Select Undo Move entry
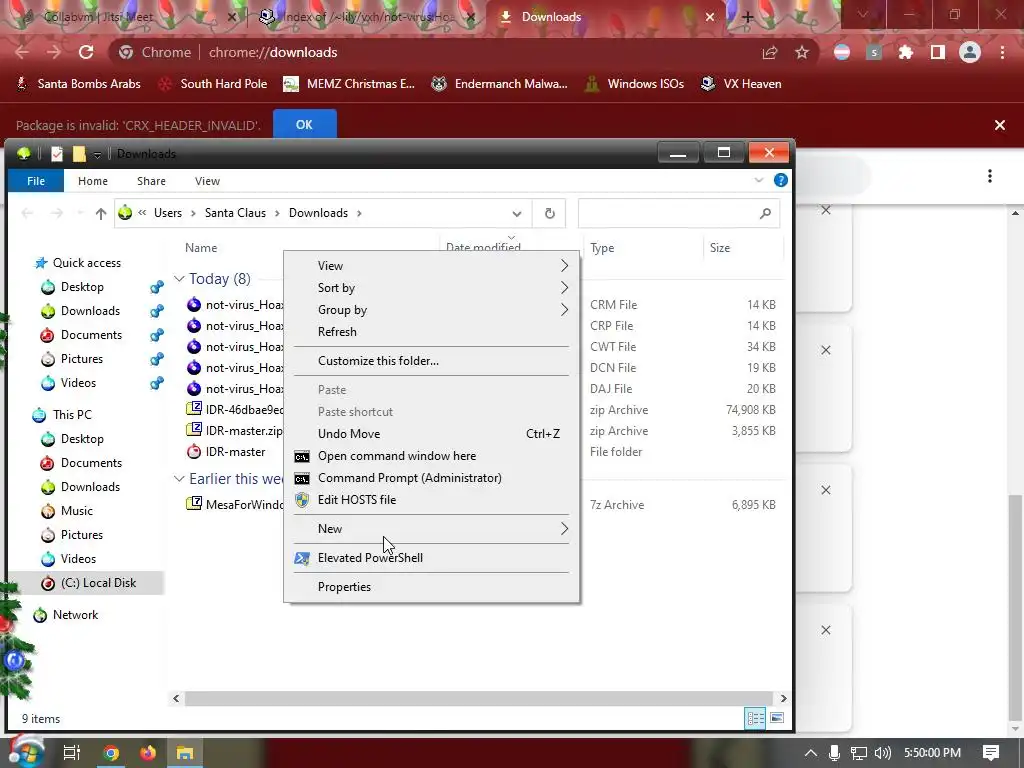 click(432, 434)
